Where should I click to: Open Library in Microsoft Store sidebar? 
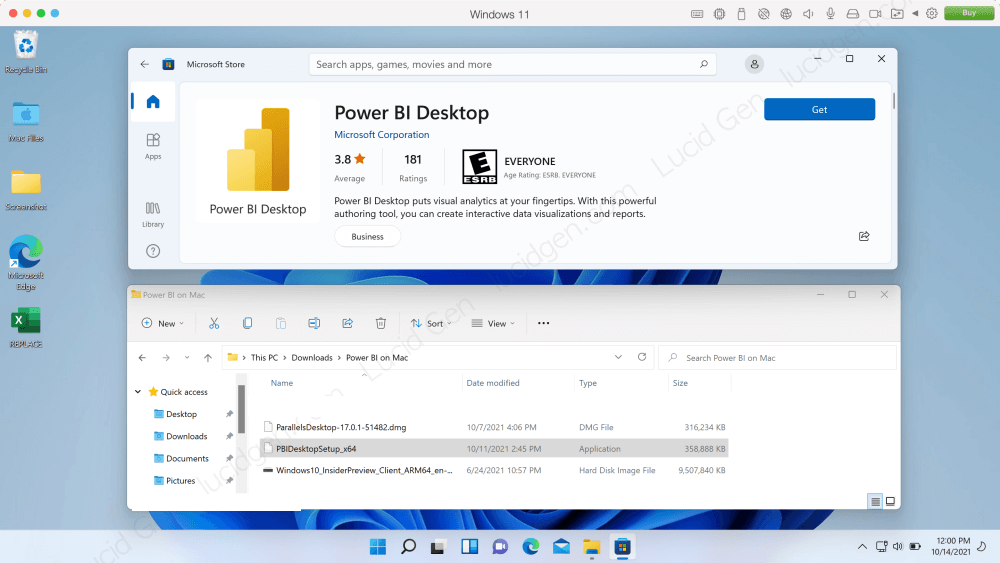(153, 214)
